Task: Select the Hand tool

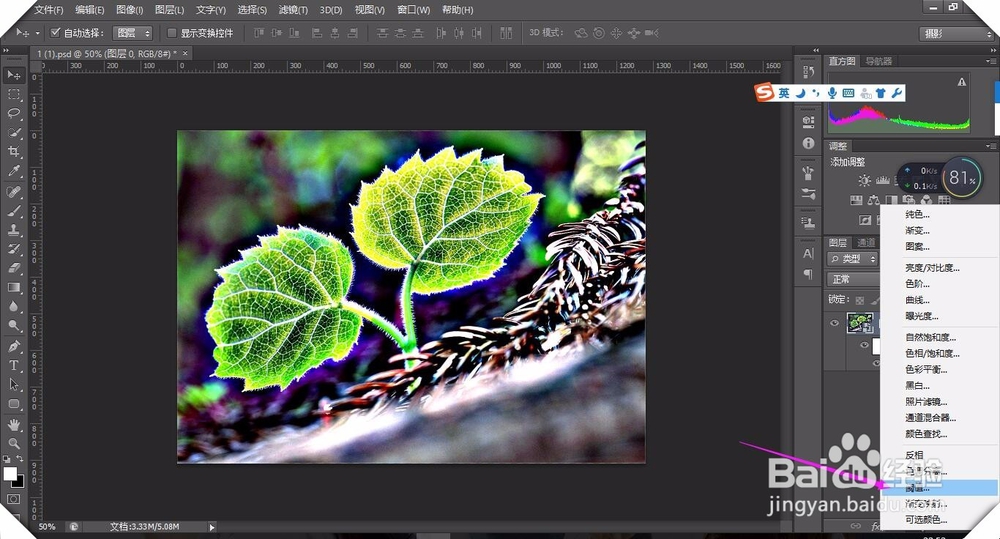Action: point(13,425)
